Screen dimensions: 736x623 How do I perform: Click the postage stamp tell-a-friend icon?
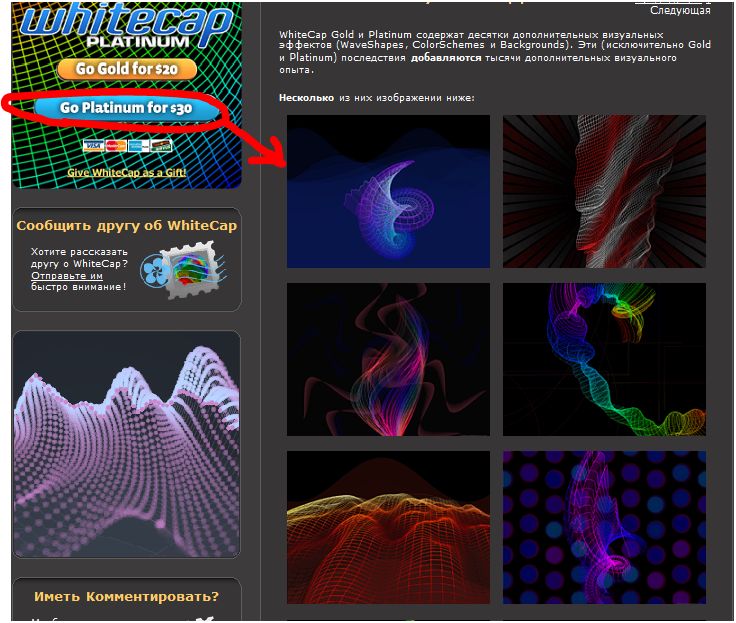184,270
